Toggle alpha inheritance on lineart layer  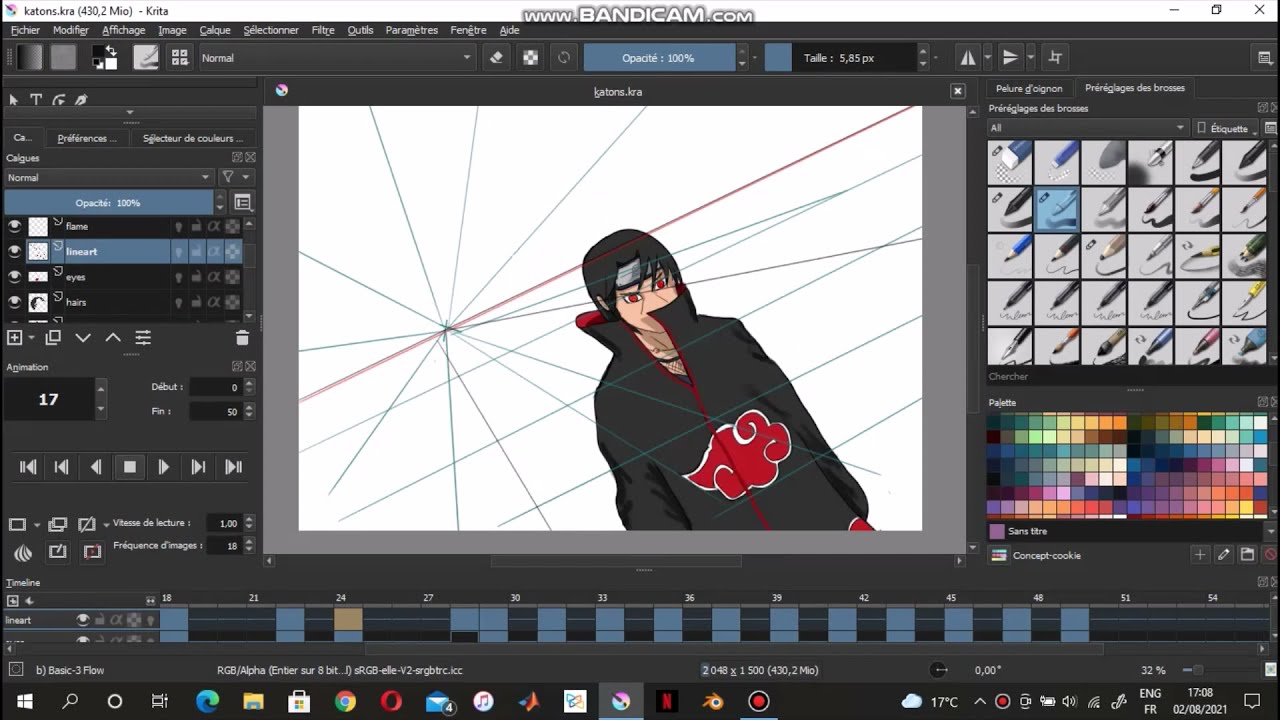point(214,252)
